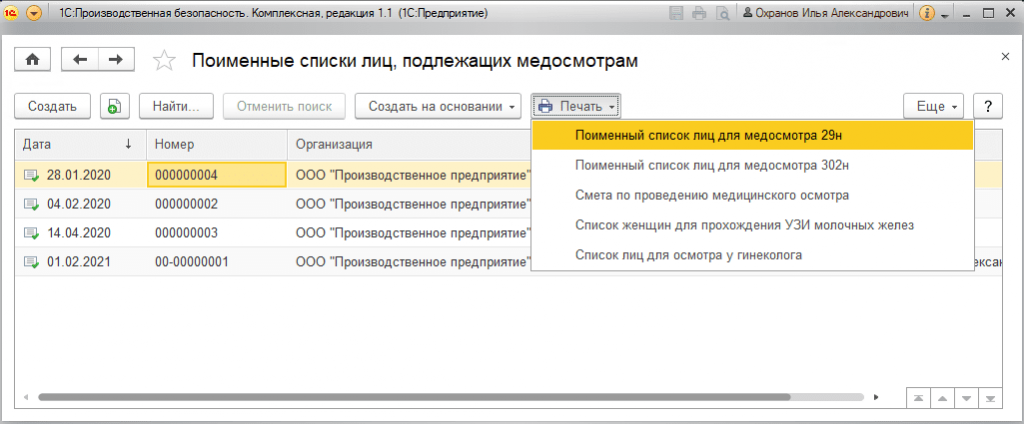The image size is (1024, 424).
Task: Click document icon in 01.02.2021 row
Action: [x=31, y=262]
